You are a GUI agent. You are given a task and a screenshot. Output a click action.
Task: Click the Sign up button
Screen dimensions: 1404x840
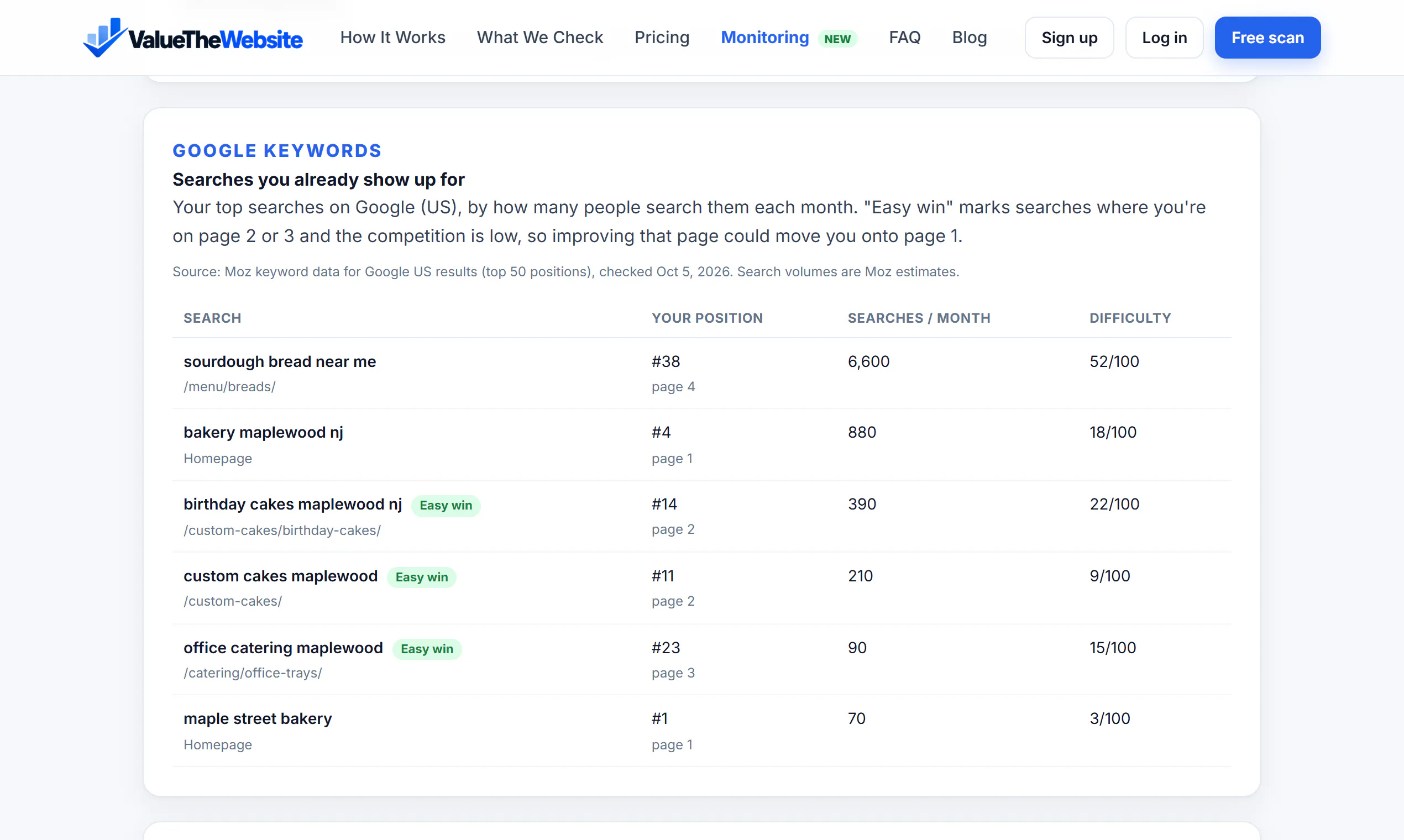pos(1069,38)
